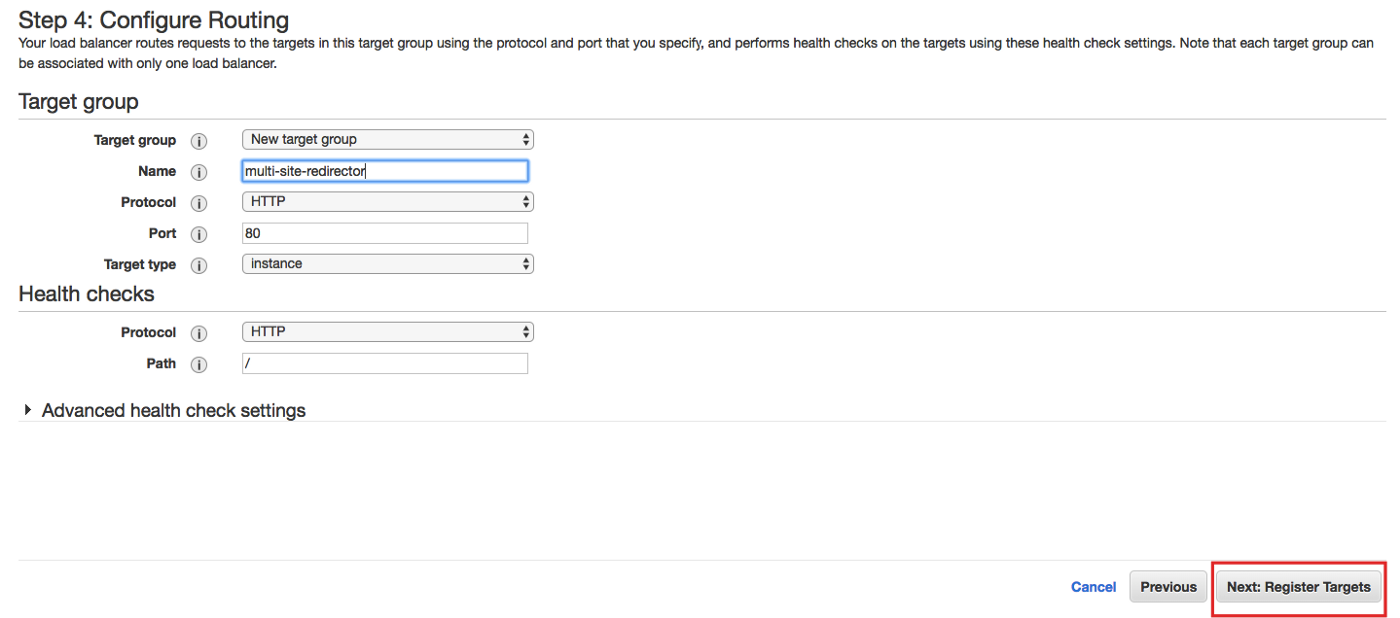Screen dimensions: 1400x618
Task: Proceed with Next: Register Targets button
Action: pos(1298,587)
